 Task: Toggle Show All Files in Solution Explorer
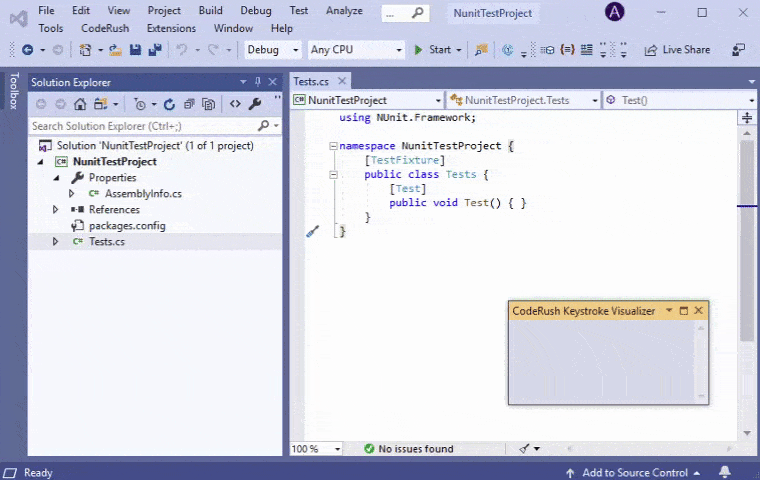pyautogui.click(x=208, y=104)
